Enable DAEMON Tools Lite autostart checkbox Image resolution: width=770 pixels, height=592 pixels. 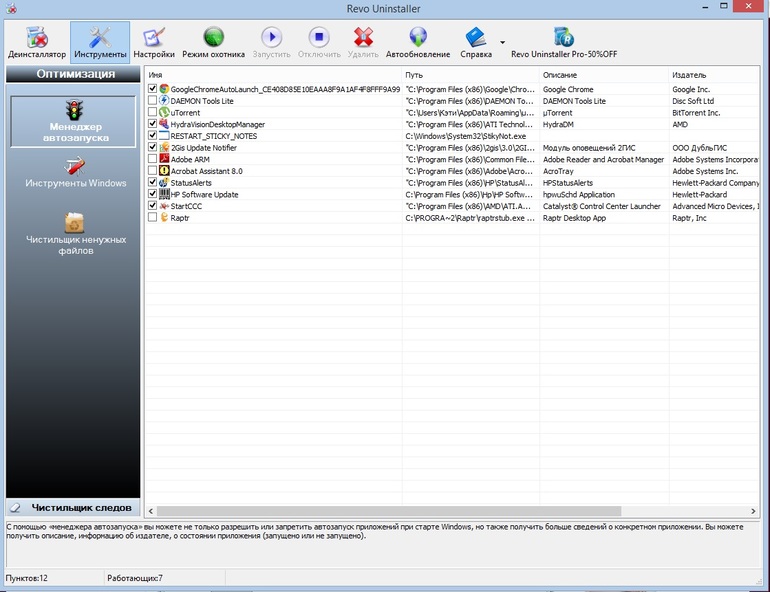pyautogui.click(x=152, y=100)
